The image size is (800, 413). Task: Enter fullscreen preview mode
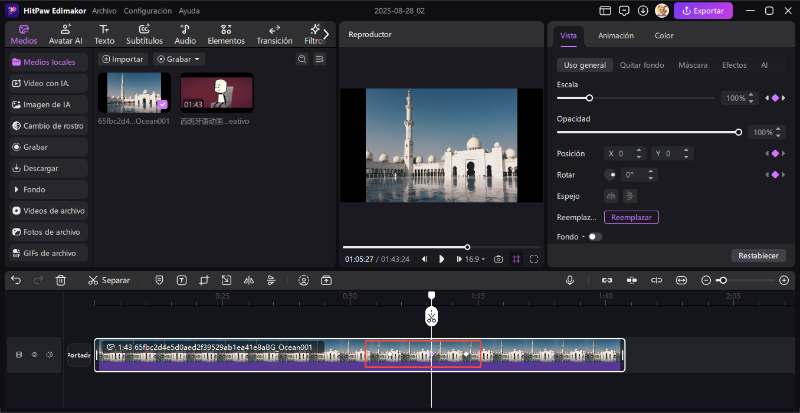pyautogui.click(x=534, y=259)
